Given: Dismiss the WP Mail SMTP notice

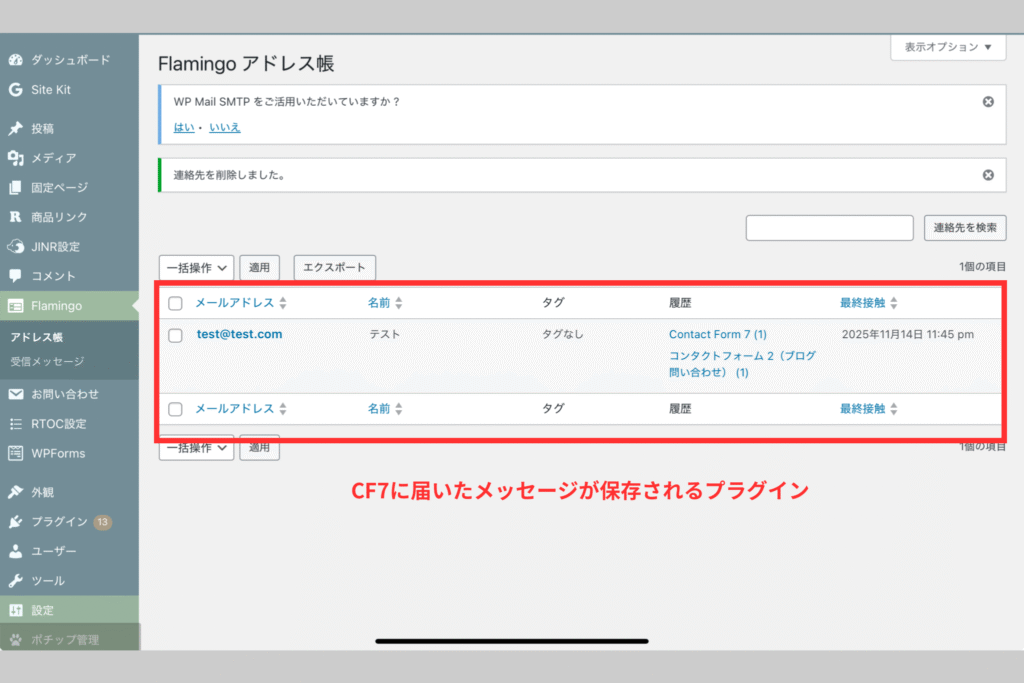Looking at the screenshot, I should point(988,102).
